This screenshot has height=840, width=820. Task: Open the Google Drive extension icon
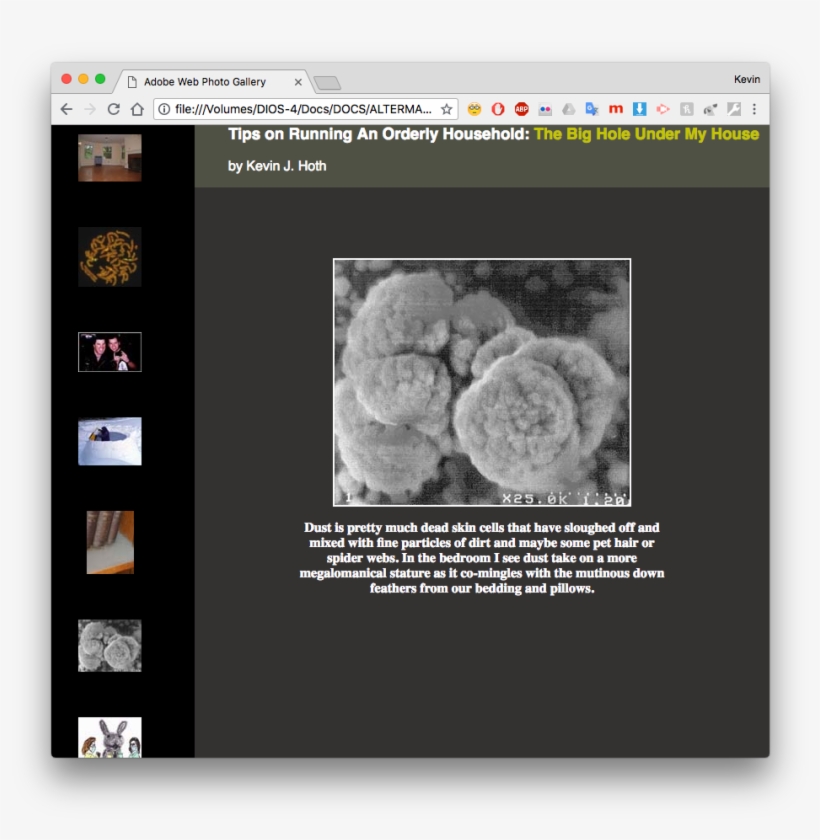tap(568, 109)
